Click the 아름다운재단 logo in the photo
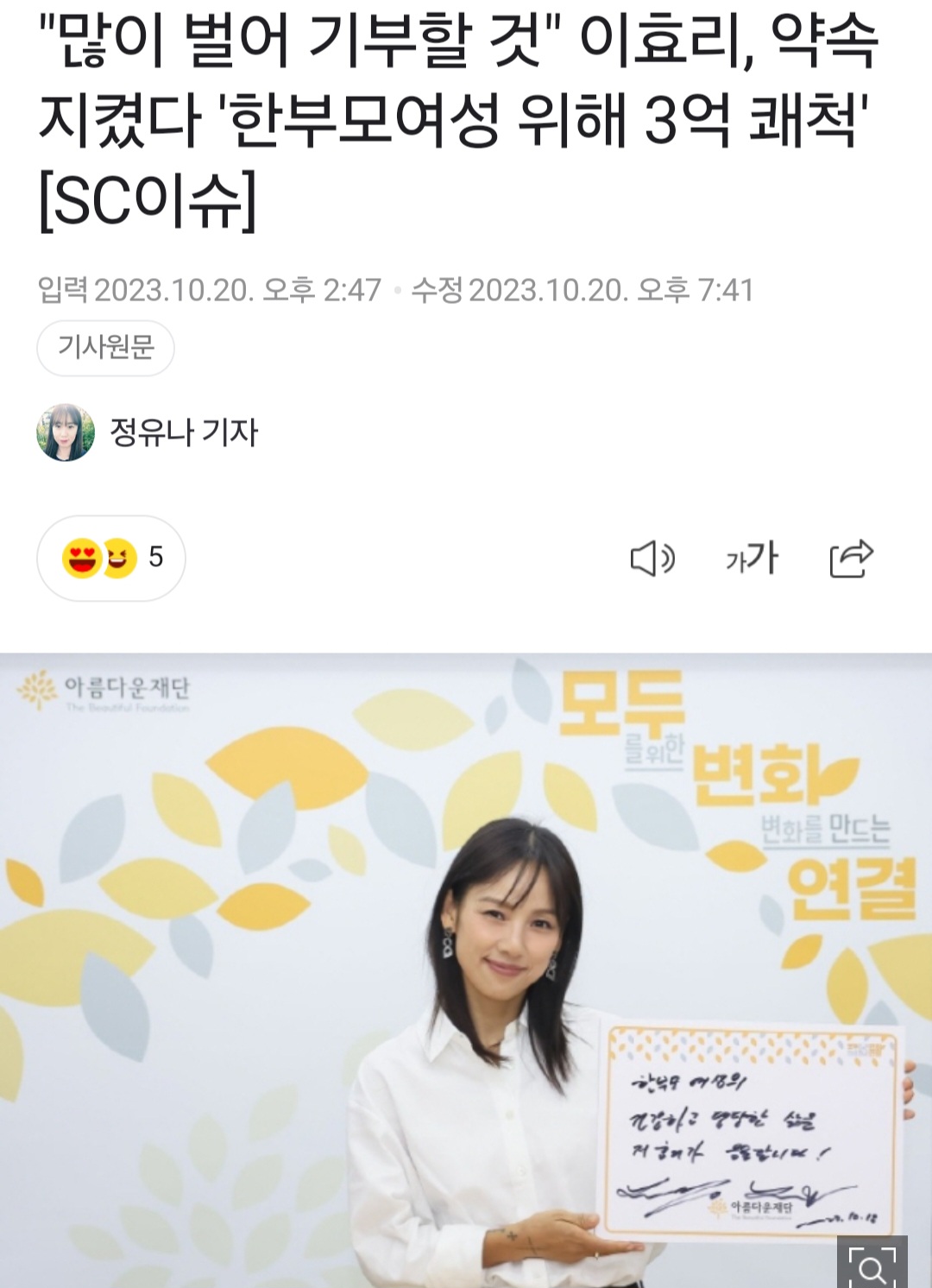The image size is (932, 1288). (x=104, y=691)
